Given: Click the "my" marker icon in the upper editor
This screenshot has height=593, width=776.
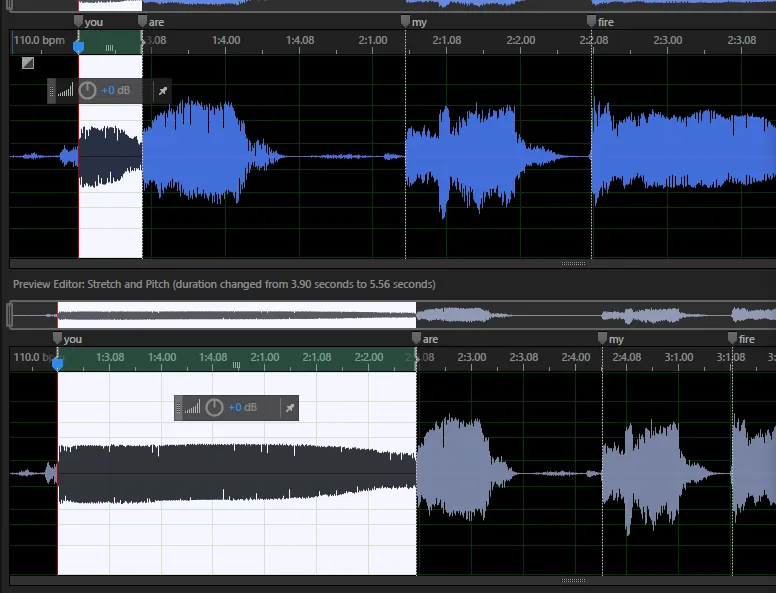Looking at the screenshot, I should click(405, 21).
